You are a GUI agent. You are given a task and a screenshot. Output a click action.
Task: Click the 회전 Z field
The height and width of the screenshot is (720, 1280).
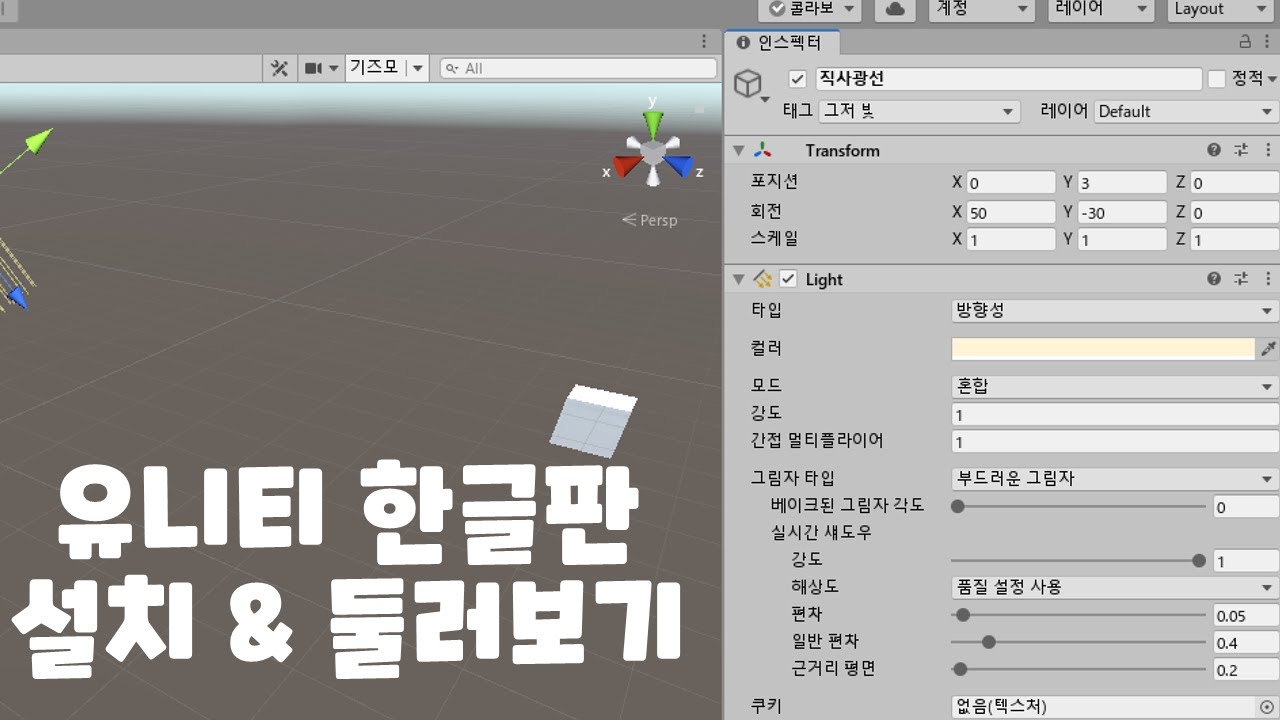click(x=1234, y=212)
